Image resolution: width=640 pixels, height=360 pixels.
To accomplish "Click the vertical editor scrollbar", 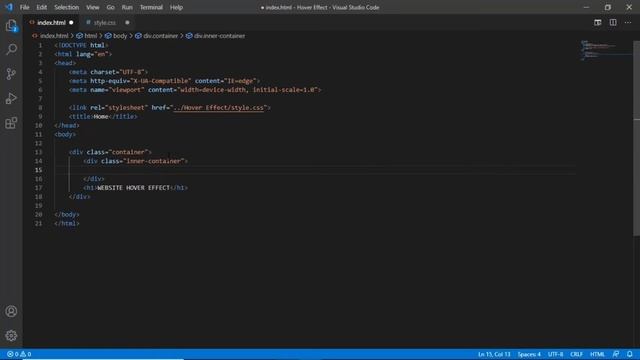I will (x=636, y=139).
